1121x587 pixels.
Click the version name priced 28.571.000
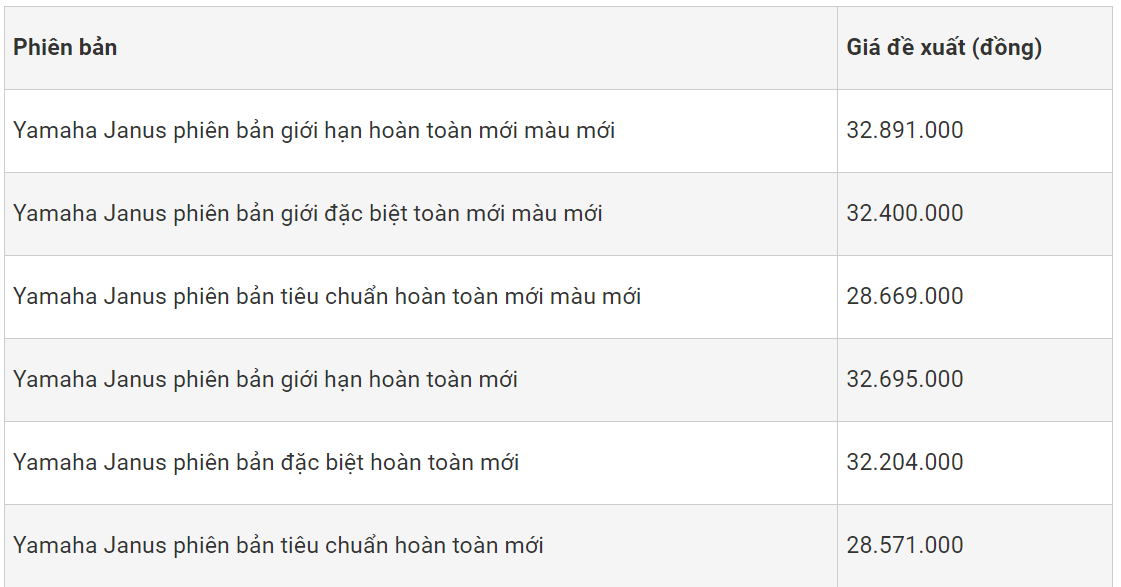pos(278,545)
